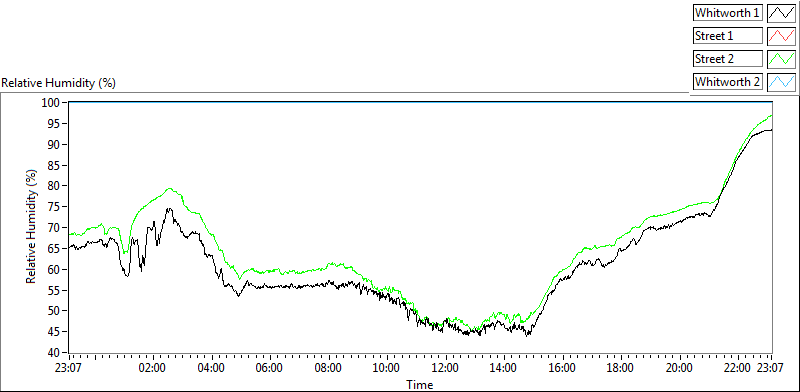Select the Whitworth 1 legend label
The height and width of the screenshot is (392, 800).
coord(728,13)
